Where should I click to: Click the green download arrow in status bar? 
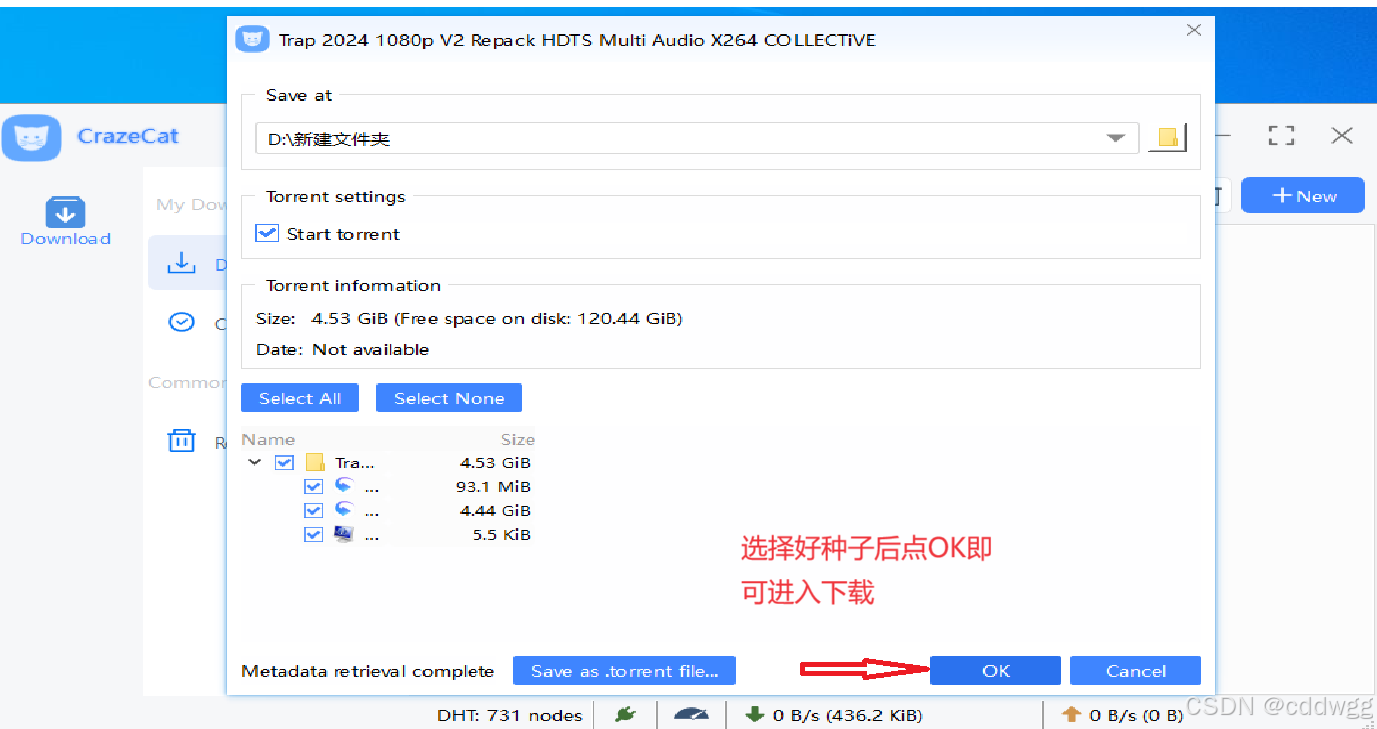pyautogui.click(x=755, y=715)
